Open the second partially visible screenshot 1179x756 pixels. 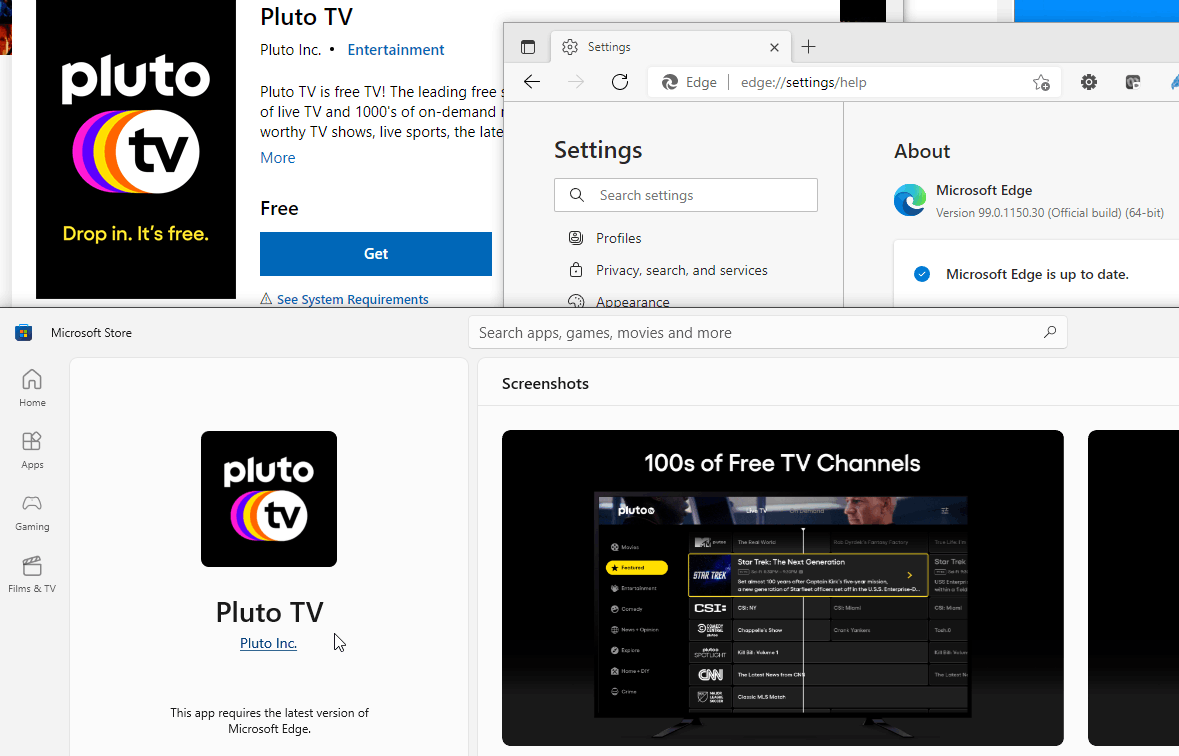[1133, 588]
